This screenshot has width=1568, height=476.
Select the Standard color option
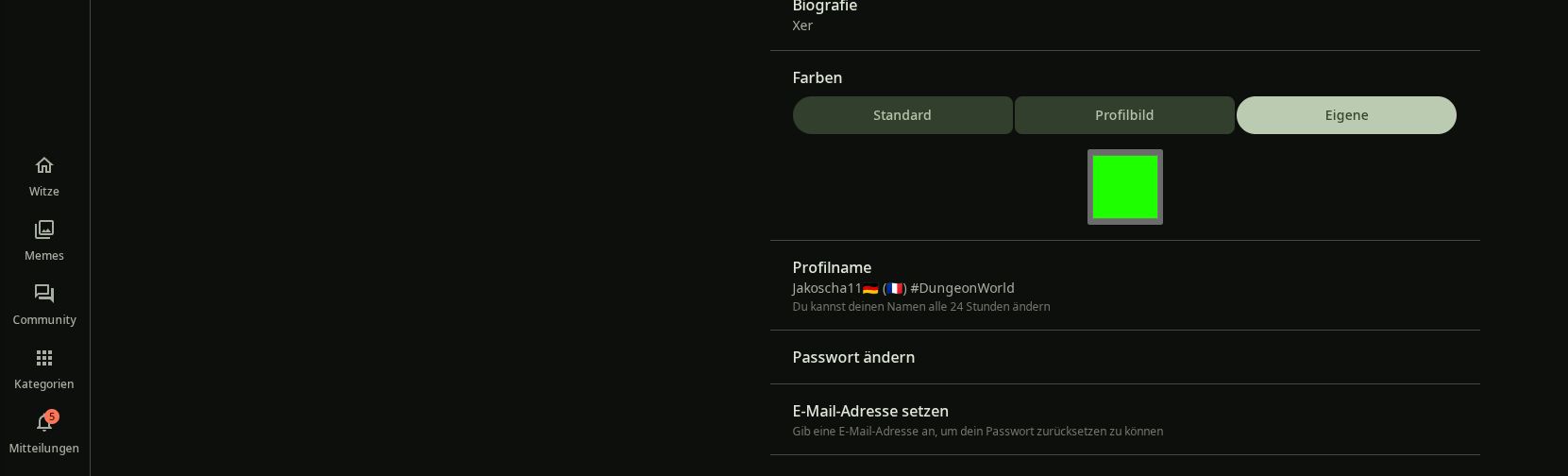tap(902, 115)
